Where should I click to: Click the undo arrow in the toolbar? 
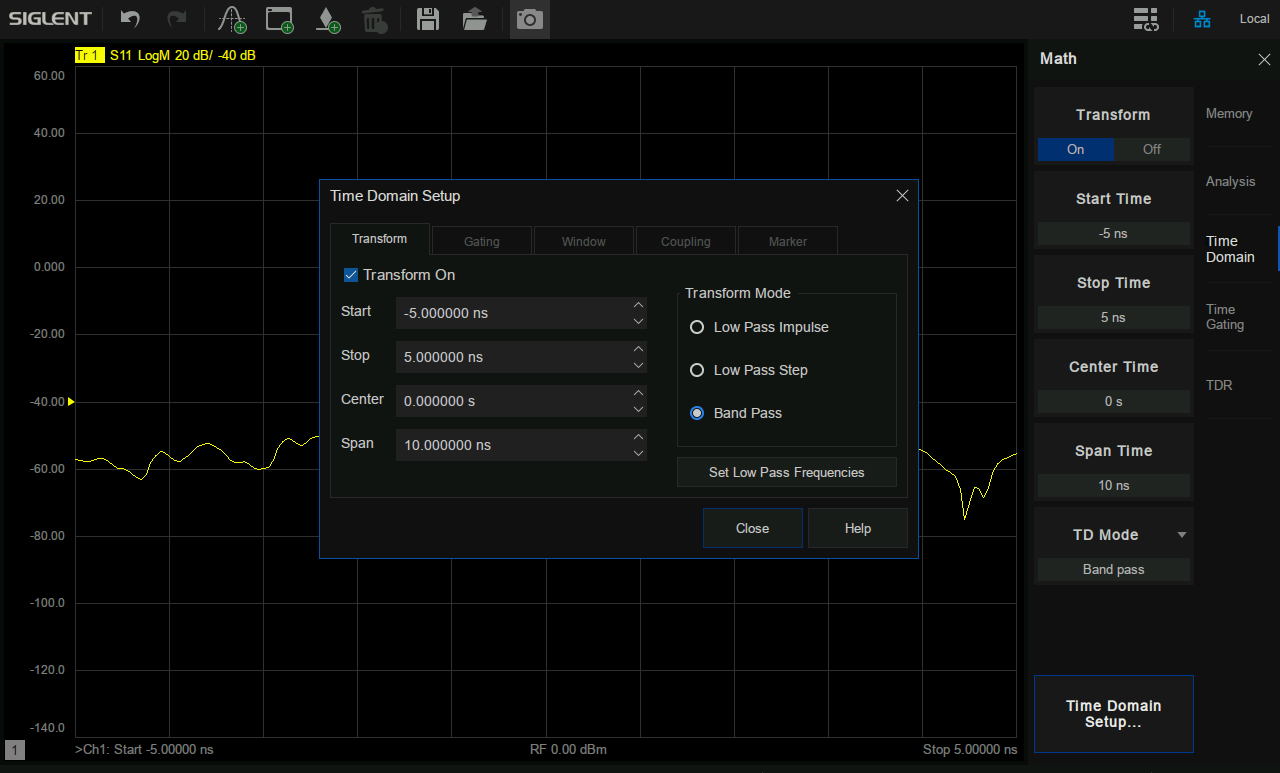point(130,19)
